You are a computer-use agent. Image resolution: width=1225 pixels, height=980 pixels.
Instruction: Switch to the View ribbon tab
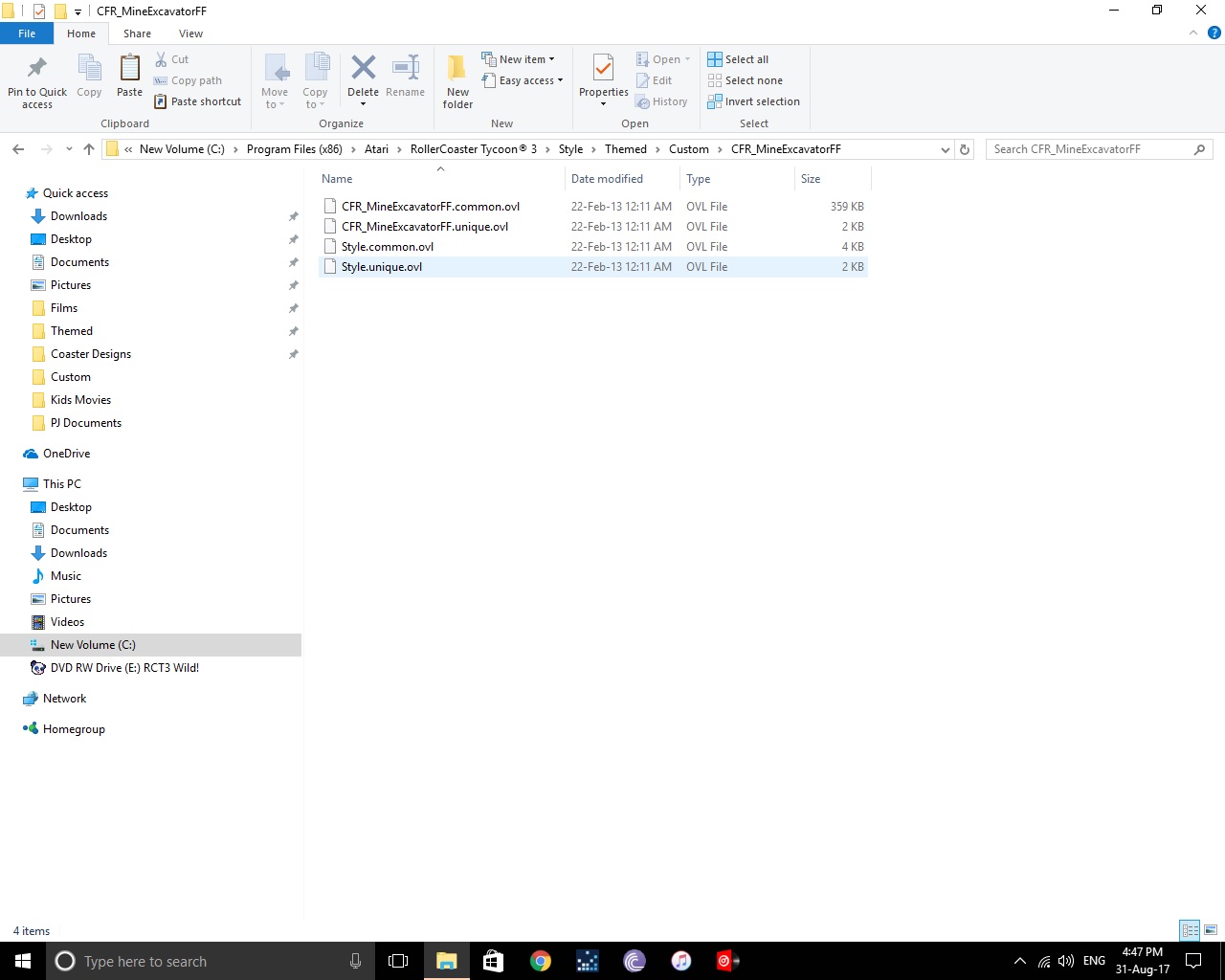[x=190, y=33]
